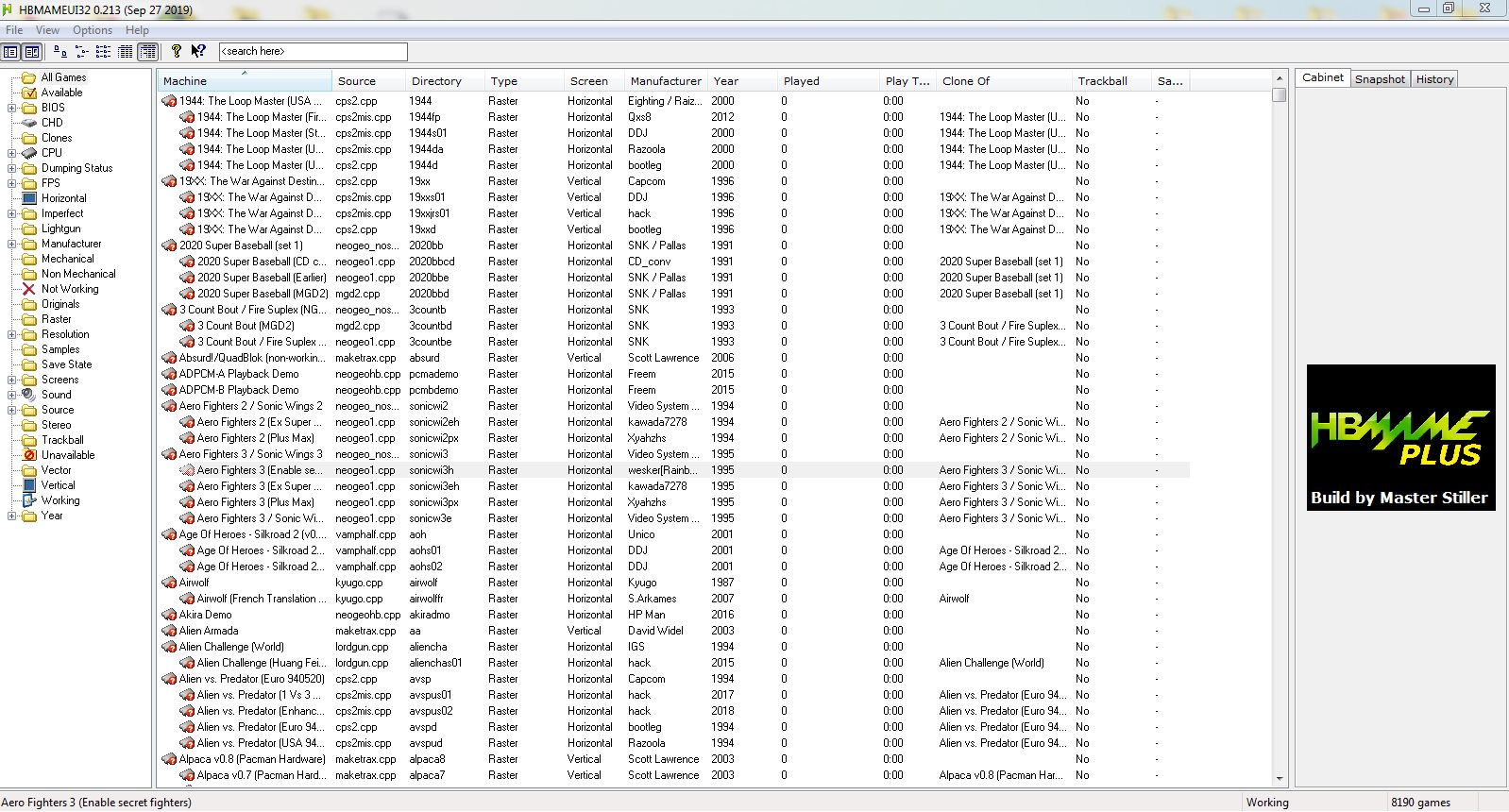The width and height of the screenshot is (1509, 812).
Task: Toggle the folder list panel toolbar button
Action: 10,52
